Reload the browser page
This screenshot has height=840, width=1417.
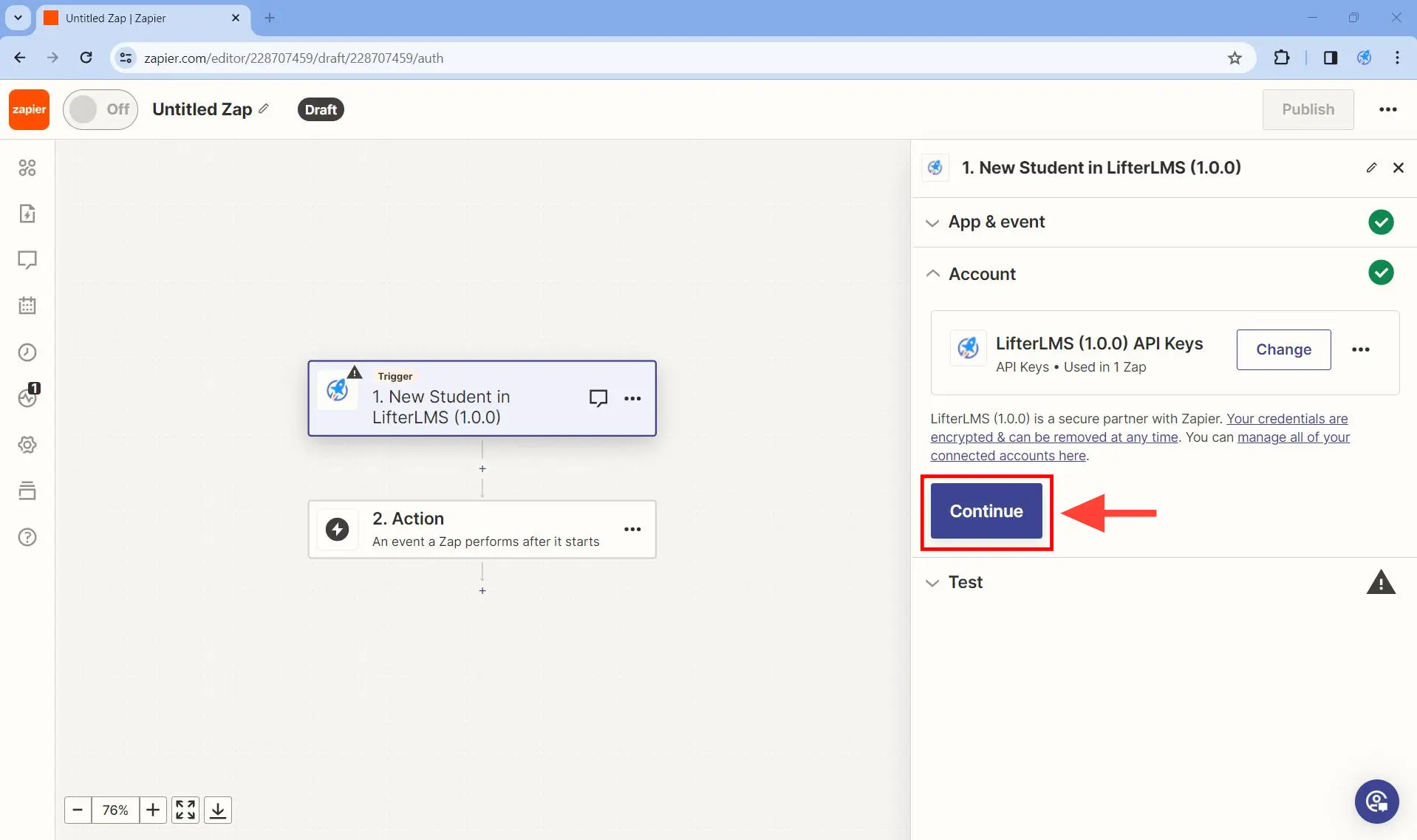86,58
